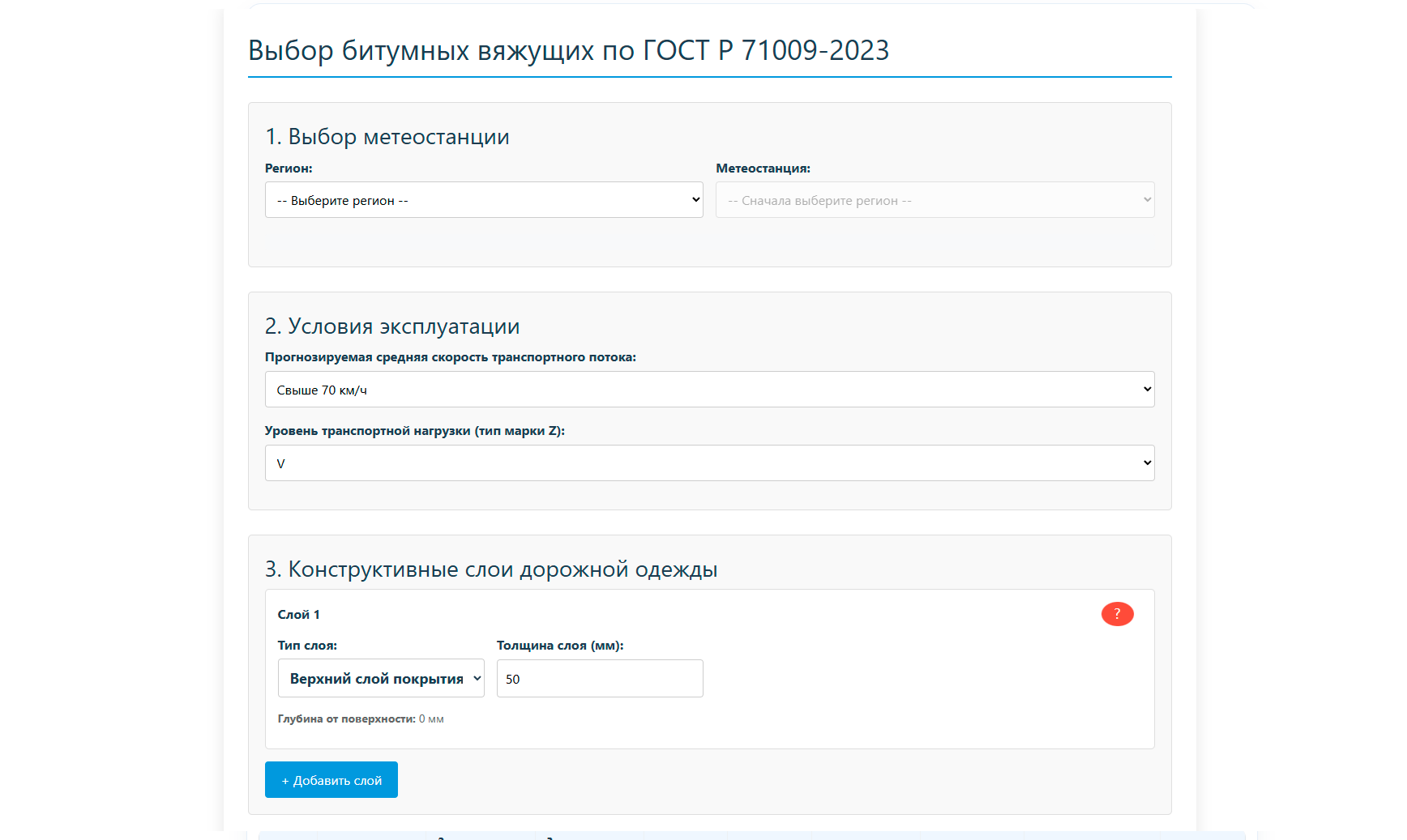Viewport: 1407px width, 840px height.
Task: Click the Выбор метеостанции section heading
Action: 387,137
